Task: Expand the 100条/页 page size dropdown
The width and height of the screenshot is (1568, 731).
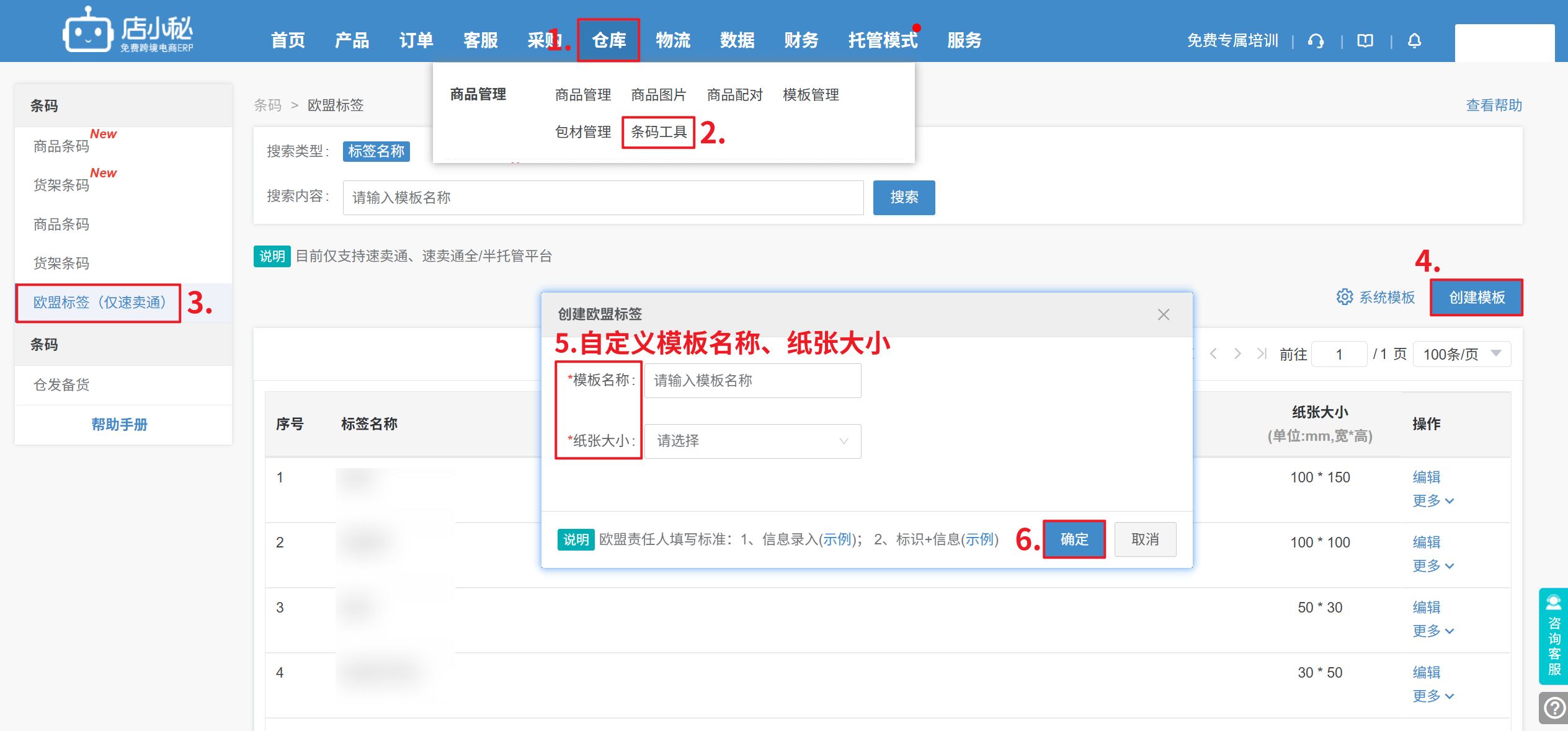Action: click(x=1461, y=354)
